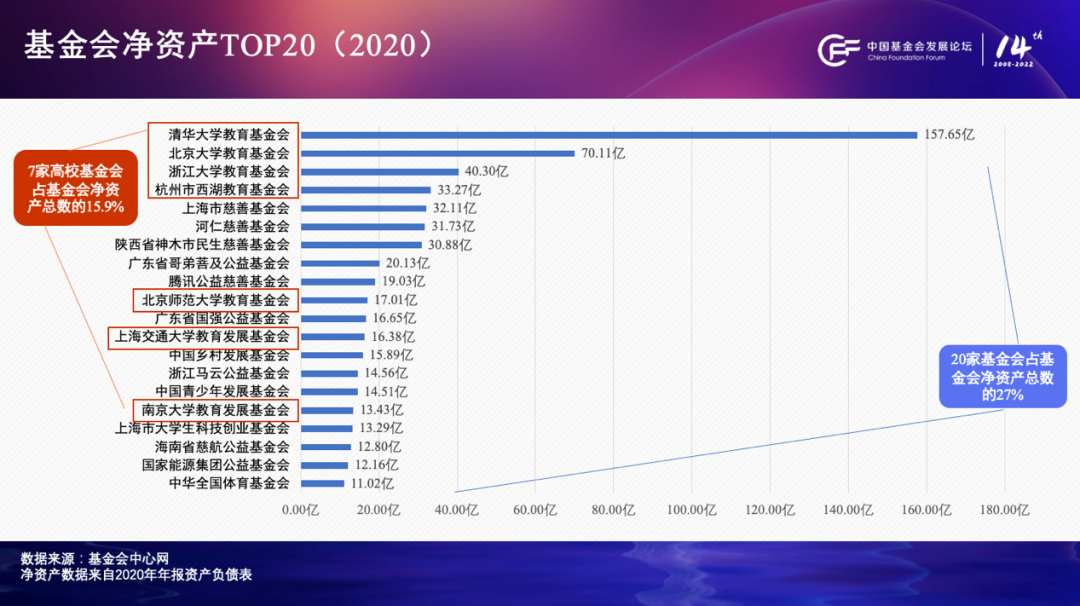Click the axis tick 40.00亿
The image size is (1080, 606).
pos(457,510)
